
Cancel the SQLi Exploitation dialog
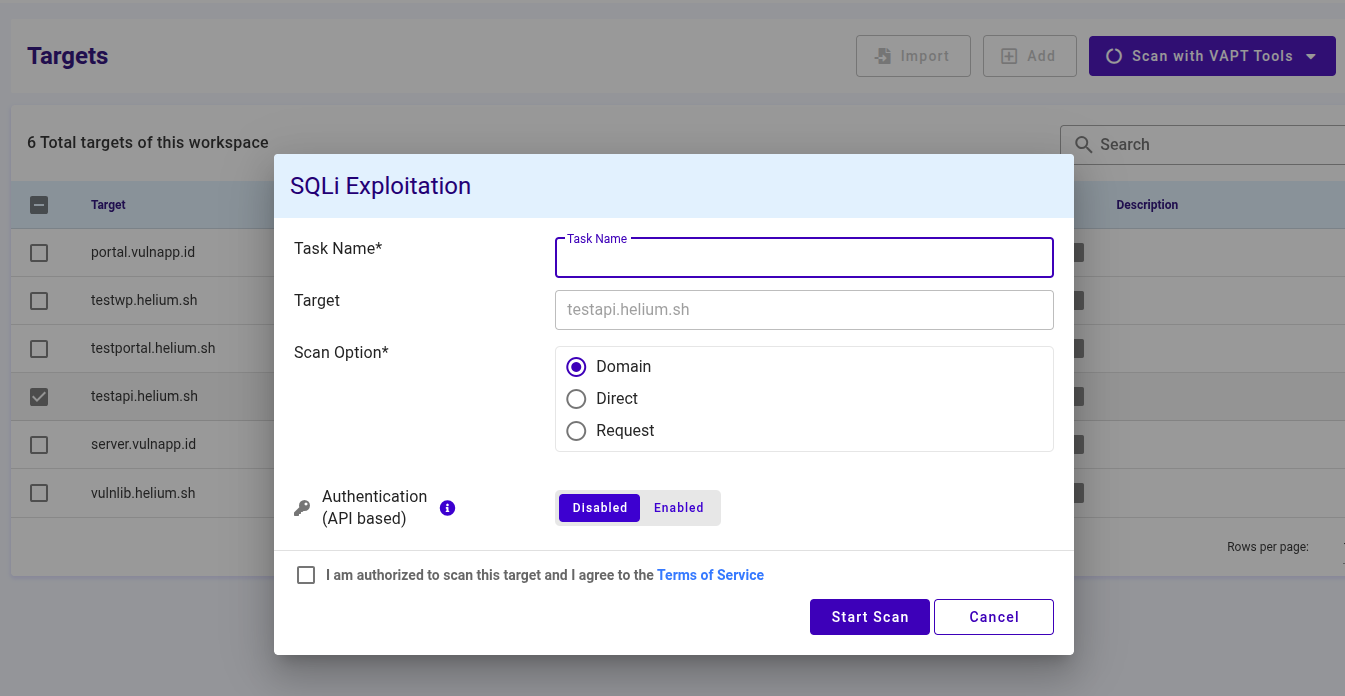click(x=993, y=617)
